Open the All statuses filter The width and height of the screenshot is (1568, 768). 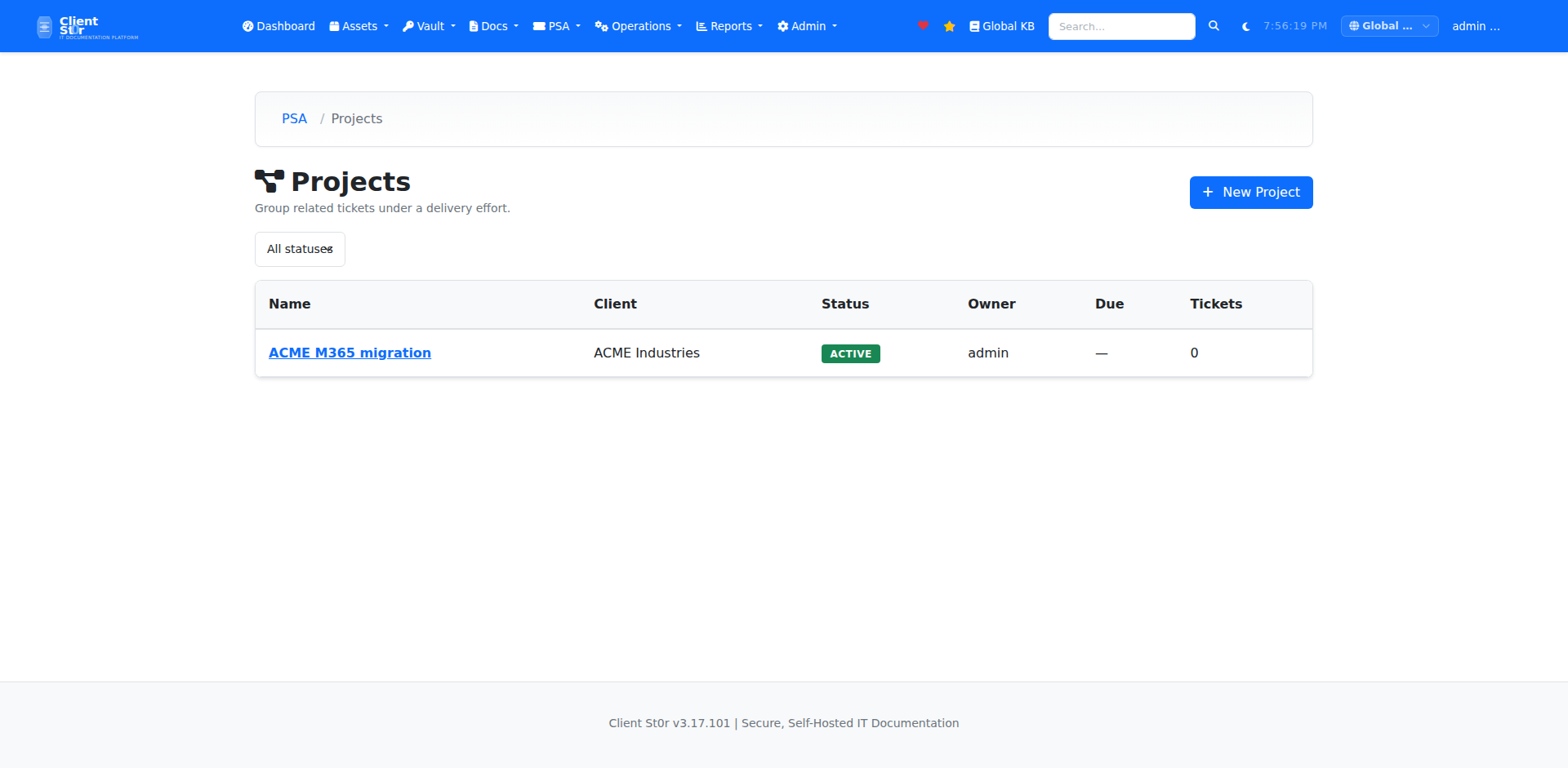click(x=300, y=249)
